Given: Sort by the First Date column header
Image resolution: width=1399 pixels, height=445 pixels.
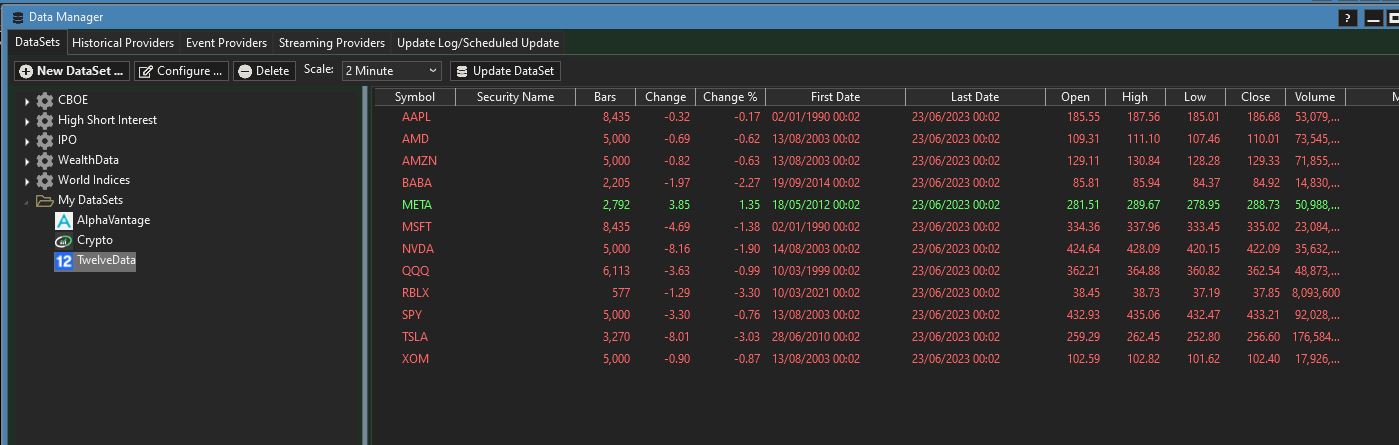Looking at the screenshot, I should point(835,97).
